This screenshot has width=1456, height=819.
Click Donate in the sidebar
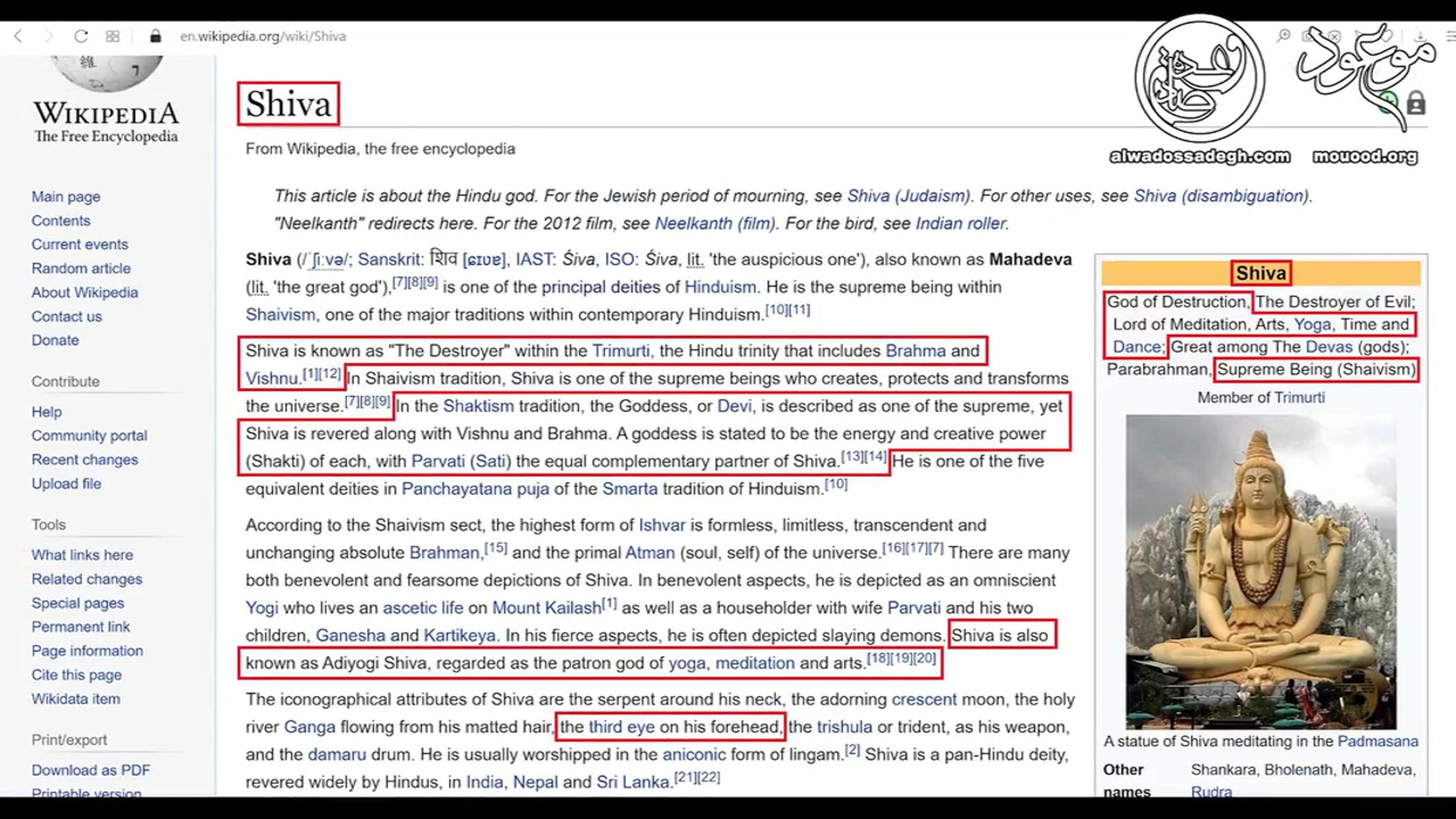[x=55, y=340]
